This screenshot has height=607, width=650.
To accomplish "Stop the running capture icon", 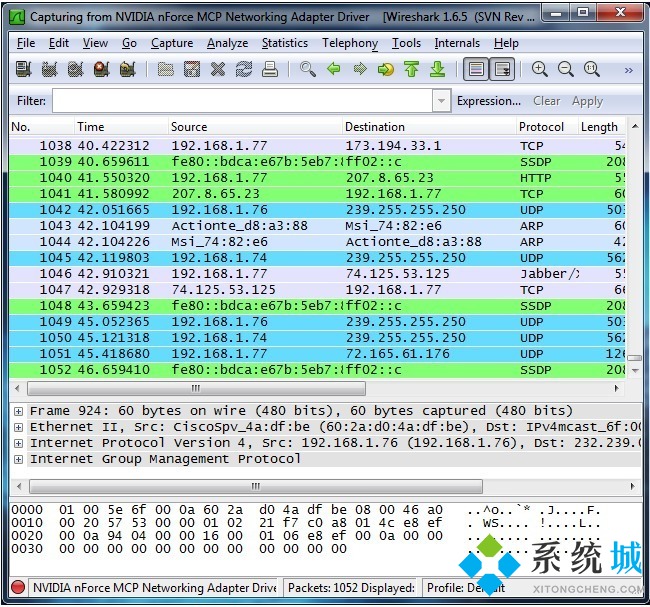I will [x=102, y=69].
